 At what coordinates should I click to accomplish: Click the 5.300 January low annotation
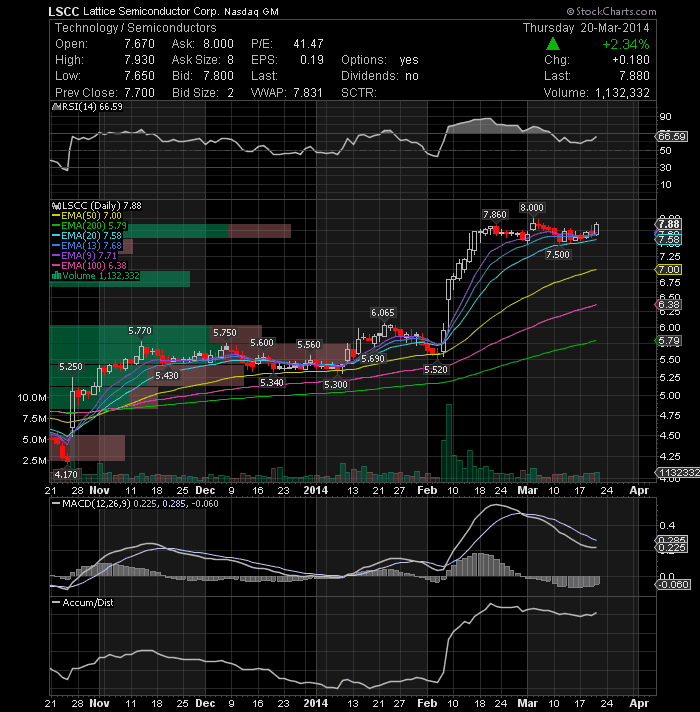336,384
